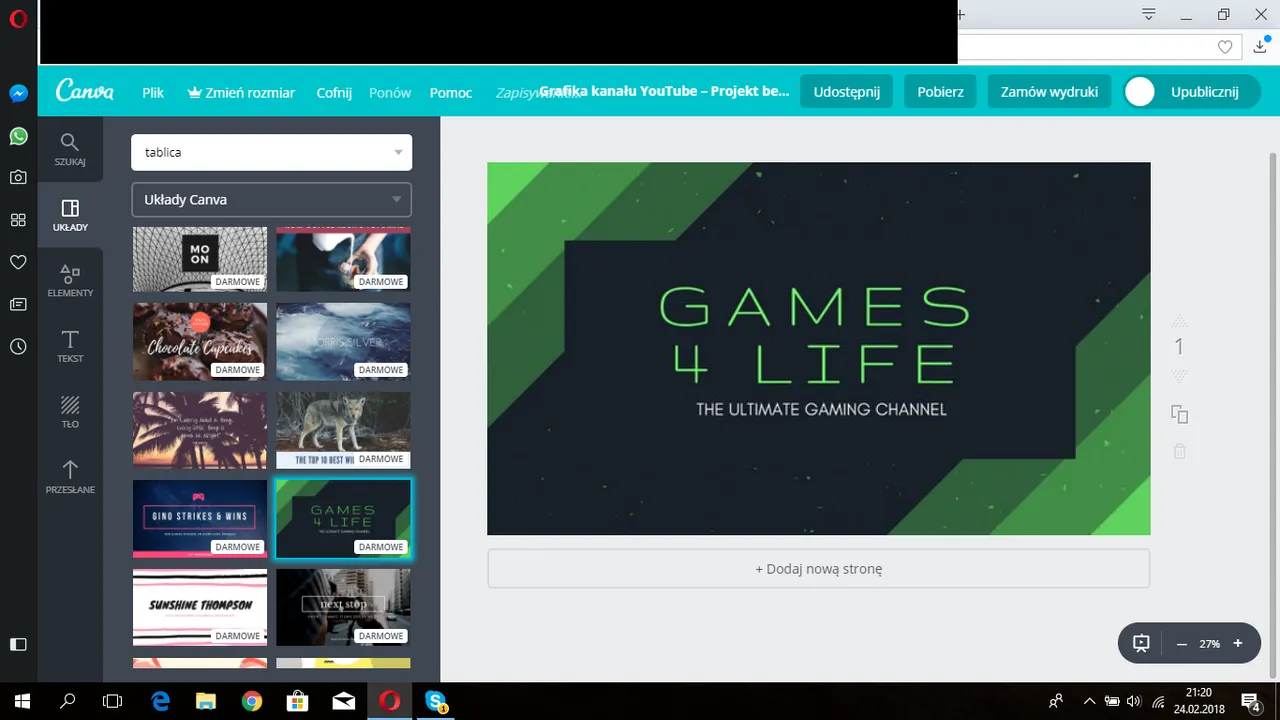Open the Tekst tool panel
This screenshot has height=720, width=1280.
point(70,346)
